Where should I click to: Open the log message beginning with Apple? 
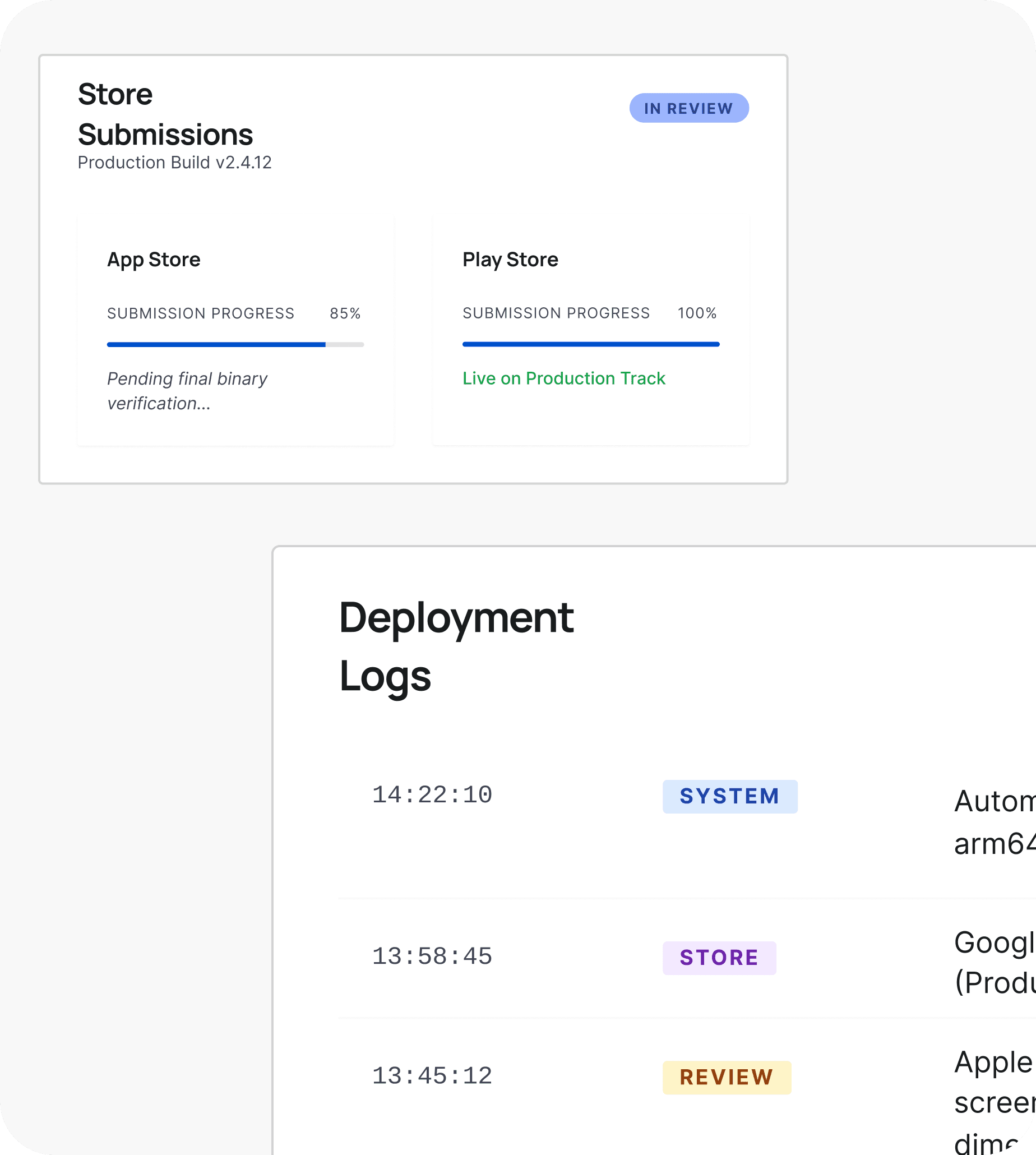click(995, 1103)
